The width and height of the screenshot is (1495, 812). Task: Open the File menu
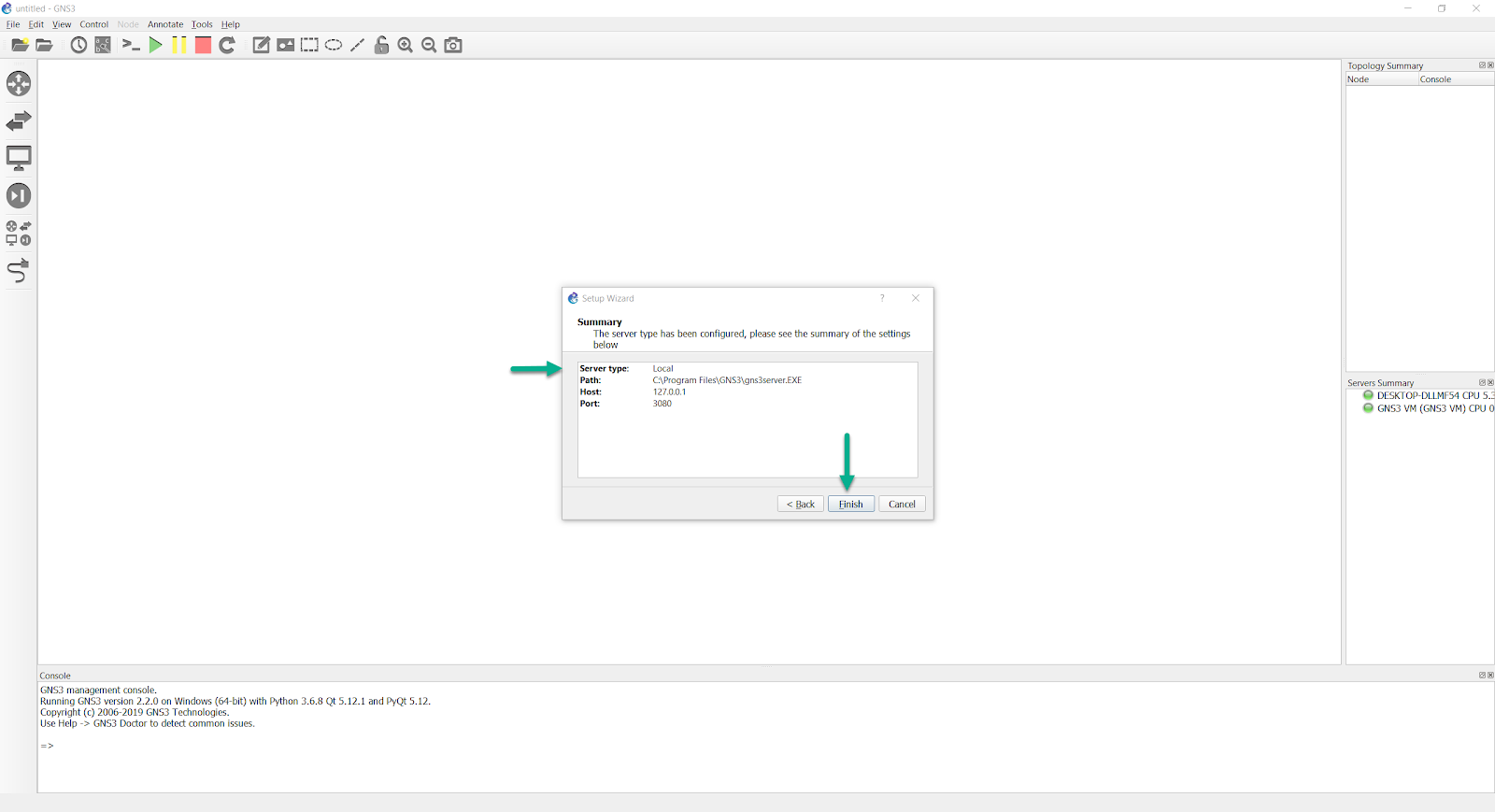pyautogui.click(x=13, y=24)
